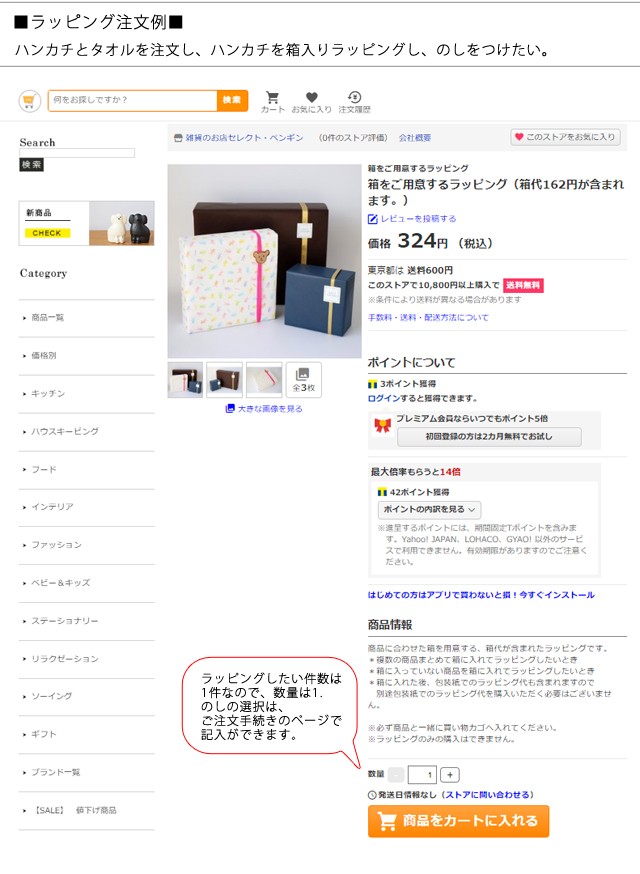Click the yellow CHECK new products banner

pyautogui.click(x=47, y=233)
